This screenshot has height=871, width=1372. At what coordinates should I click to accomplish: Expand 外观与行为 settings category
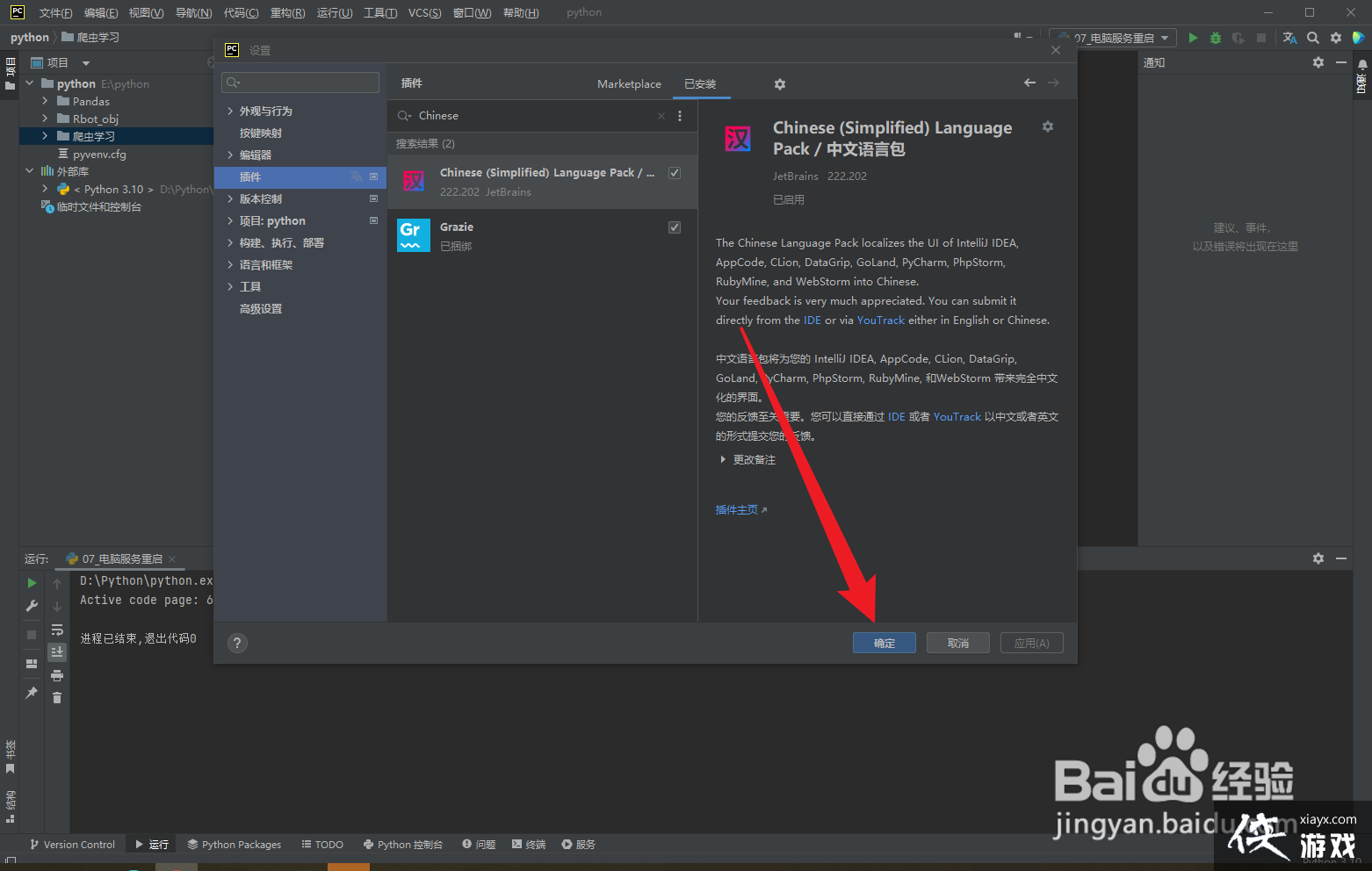coord(230,111)
